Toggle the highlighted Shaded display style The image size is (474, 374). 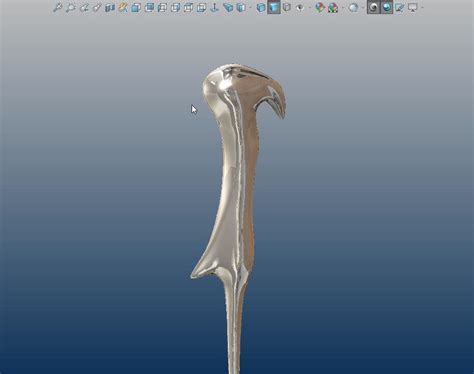click(x=274, y=8)
